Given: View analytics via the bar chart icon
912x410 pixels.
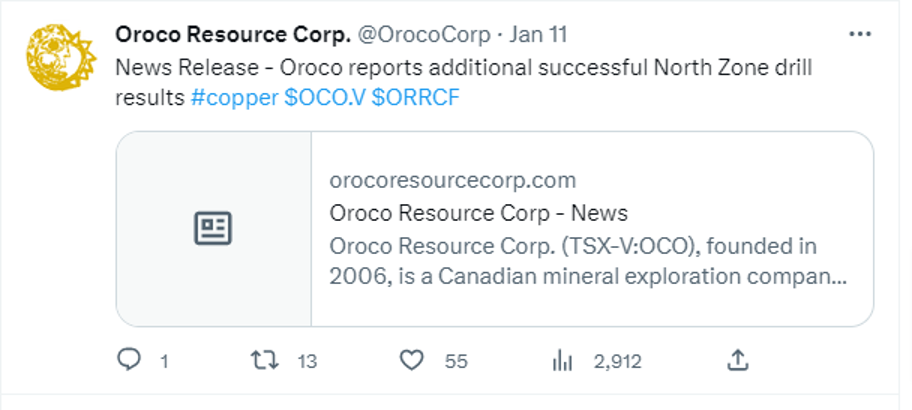Looking at the screenshot, I should click(x=562, y=362).
